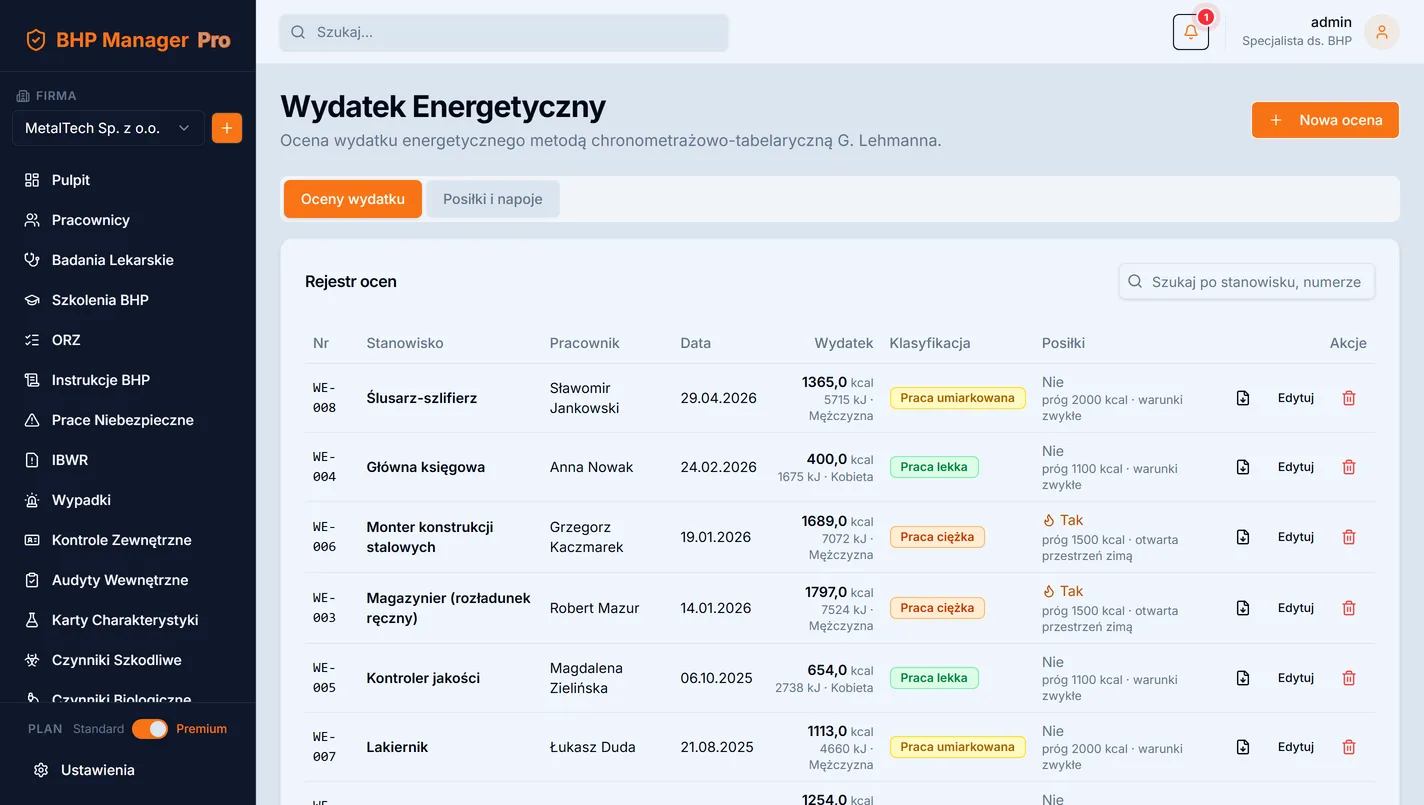Viewport: 1424px width, 805px height.
Task: Expand the MetalTech Sp. z o.o. company dropdown
Action: click(x=108, y=128)
